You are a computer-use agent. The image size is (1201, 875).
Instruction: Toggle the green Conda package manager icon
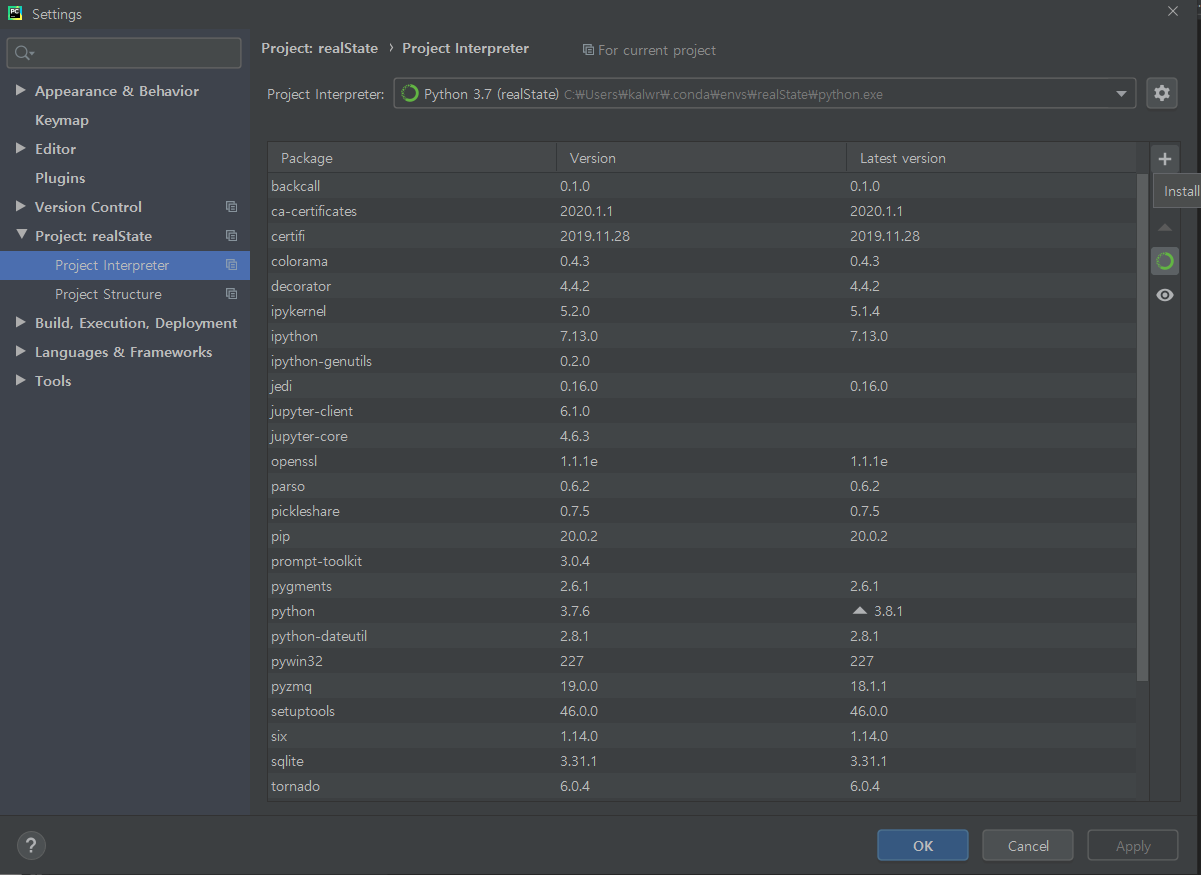coord(1164,261)
